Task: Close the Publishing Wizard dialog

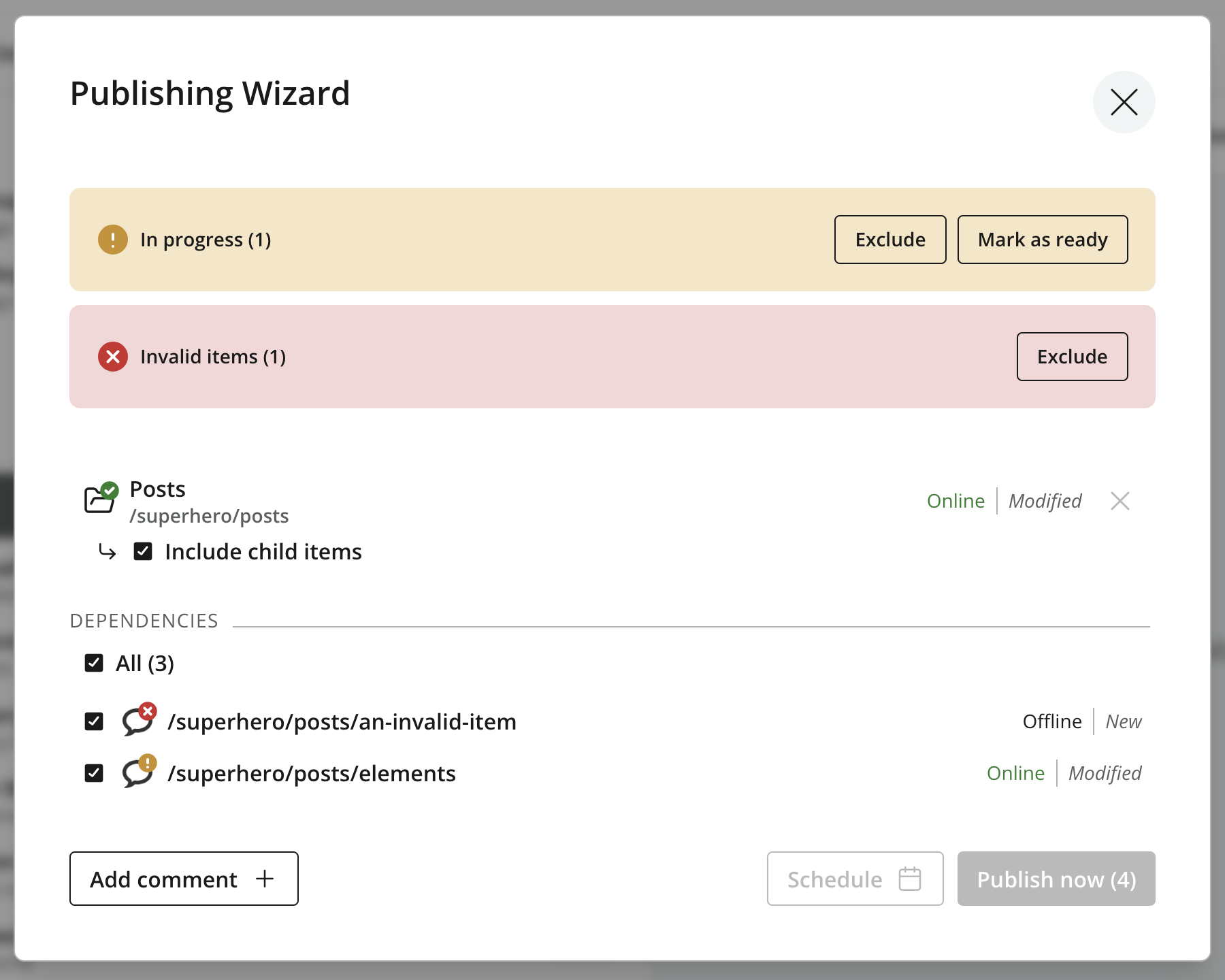Action: pos(1124,102)
